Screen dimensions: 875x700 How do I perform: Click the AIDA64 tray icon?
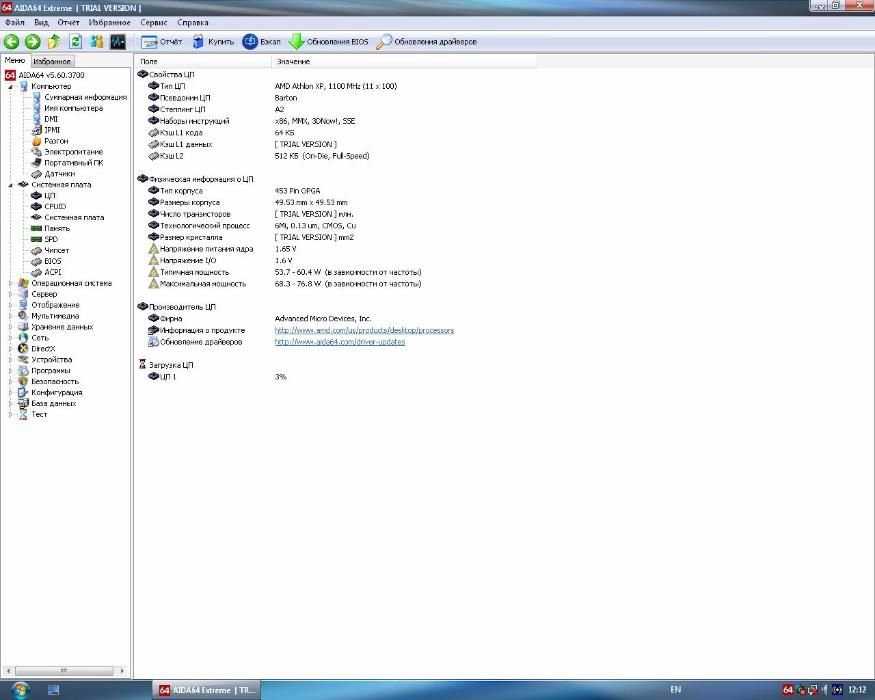click(788, 691)
